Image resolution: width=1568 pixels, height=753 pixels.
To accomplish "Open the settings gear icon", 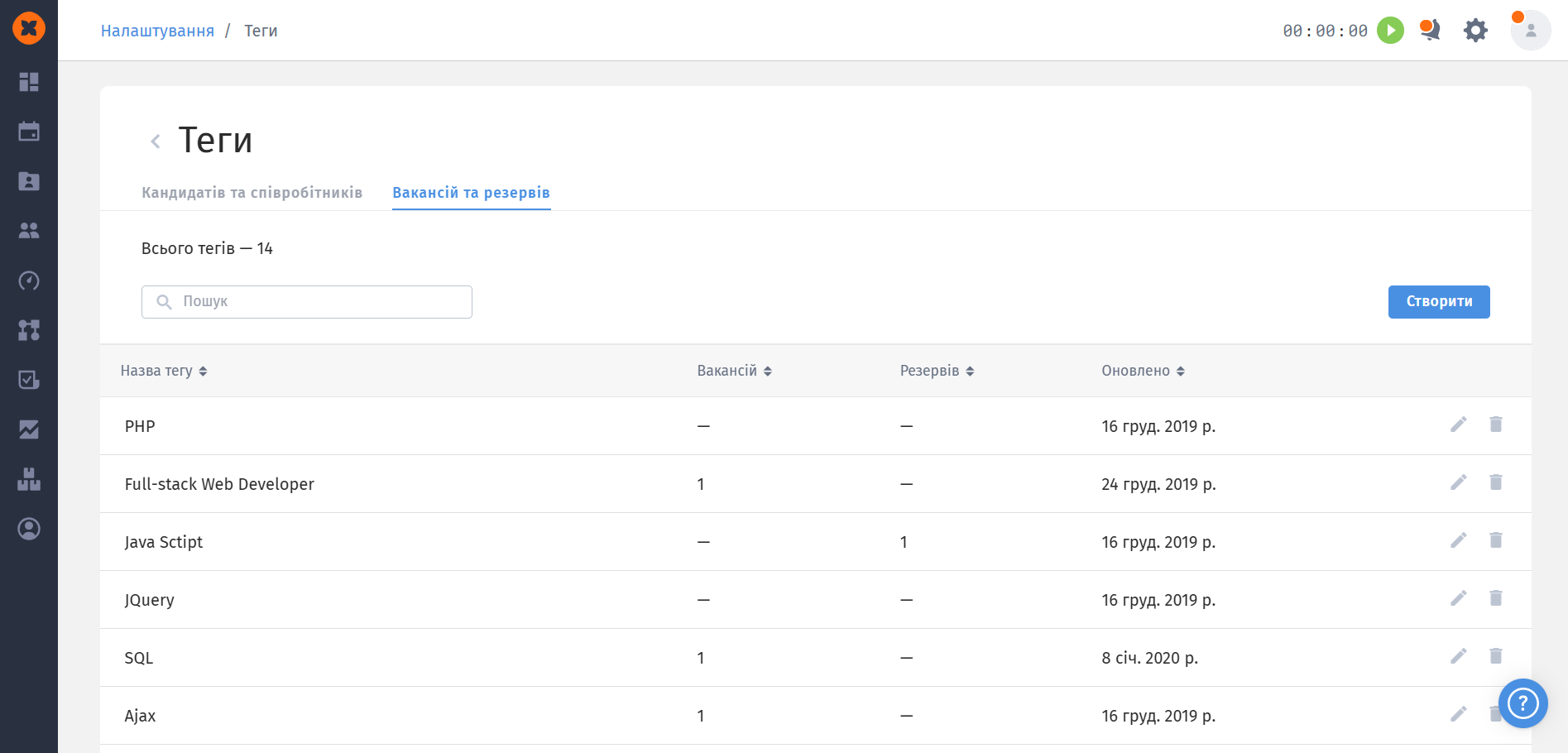I will tap(1475, 31).
